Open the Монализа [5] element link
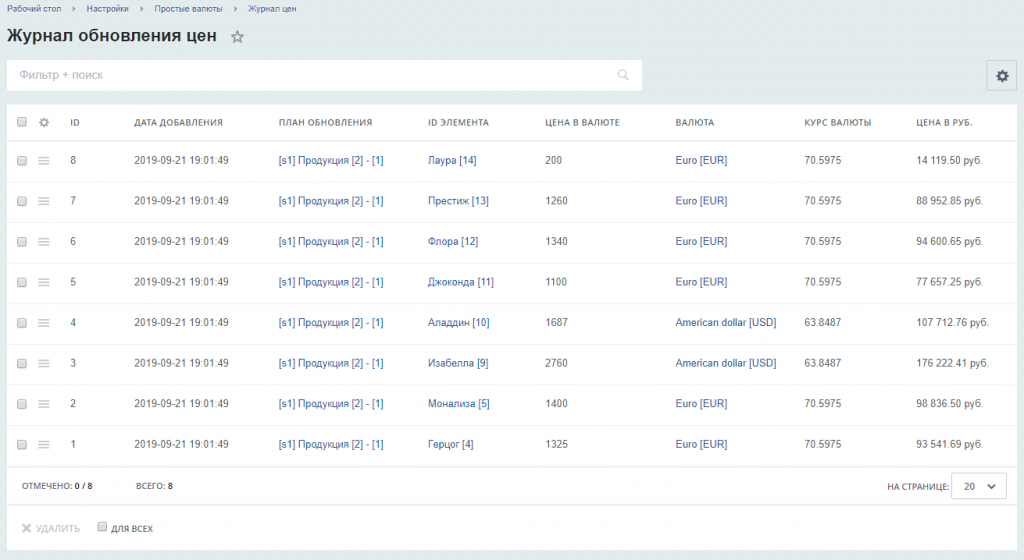 [458, 404]
